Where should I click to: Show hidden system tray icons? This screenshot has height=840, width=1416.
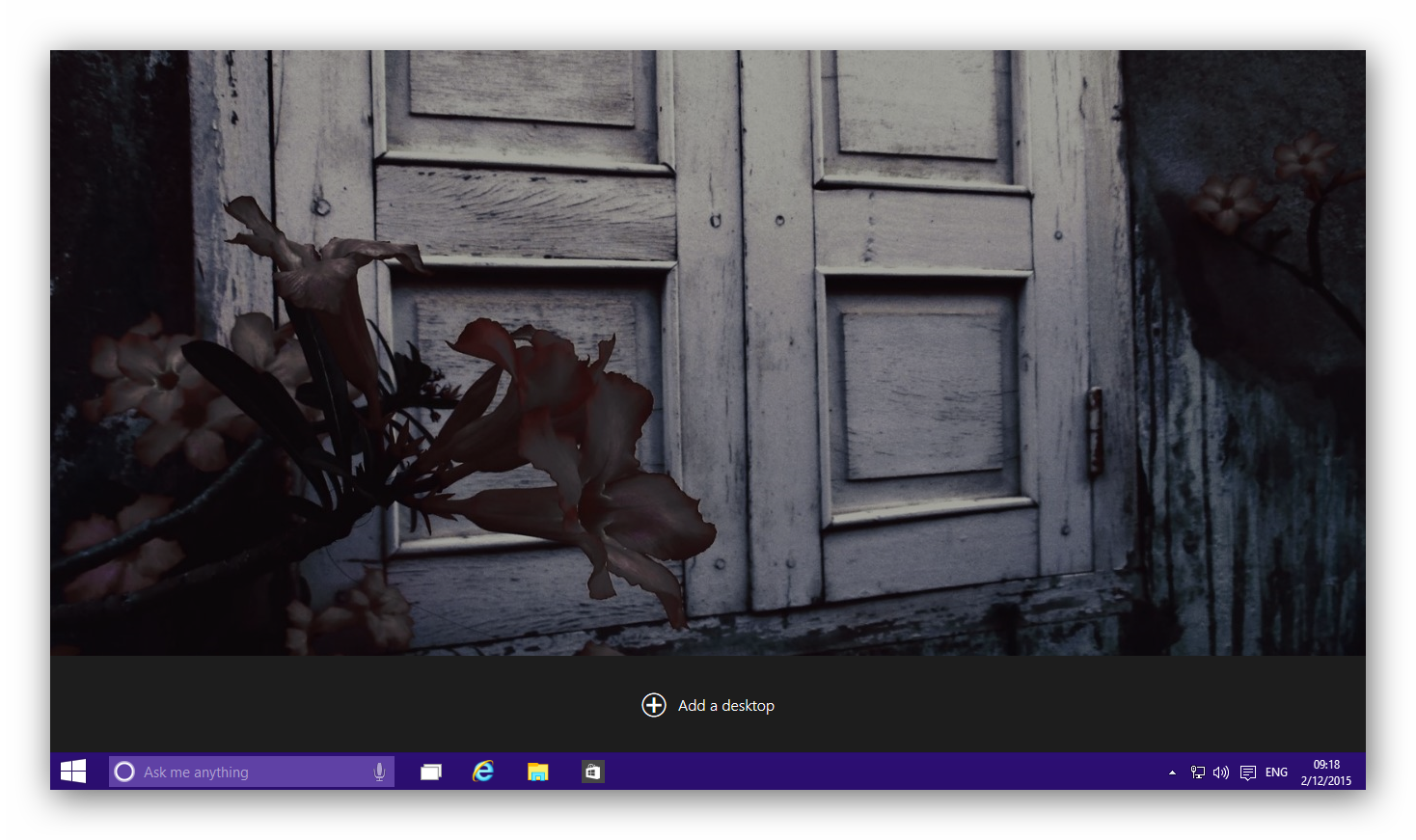(1172, 772)
